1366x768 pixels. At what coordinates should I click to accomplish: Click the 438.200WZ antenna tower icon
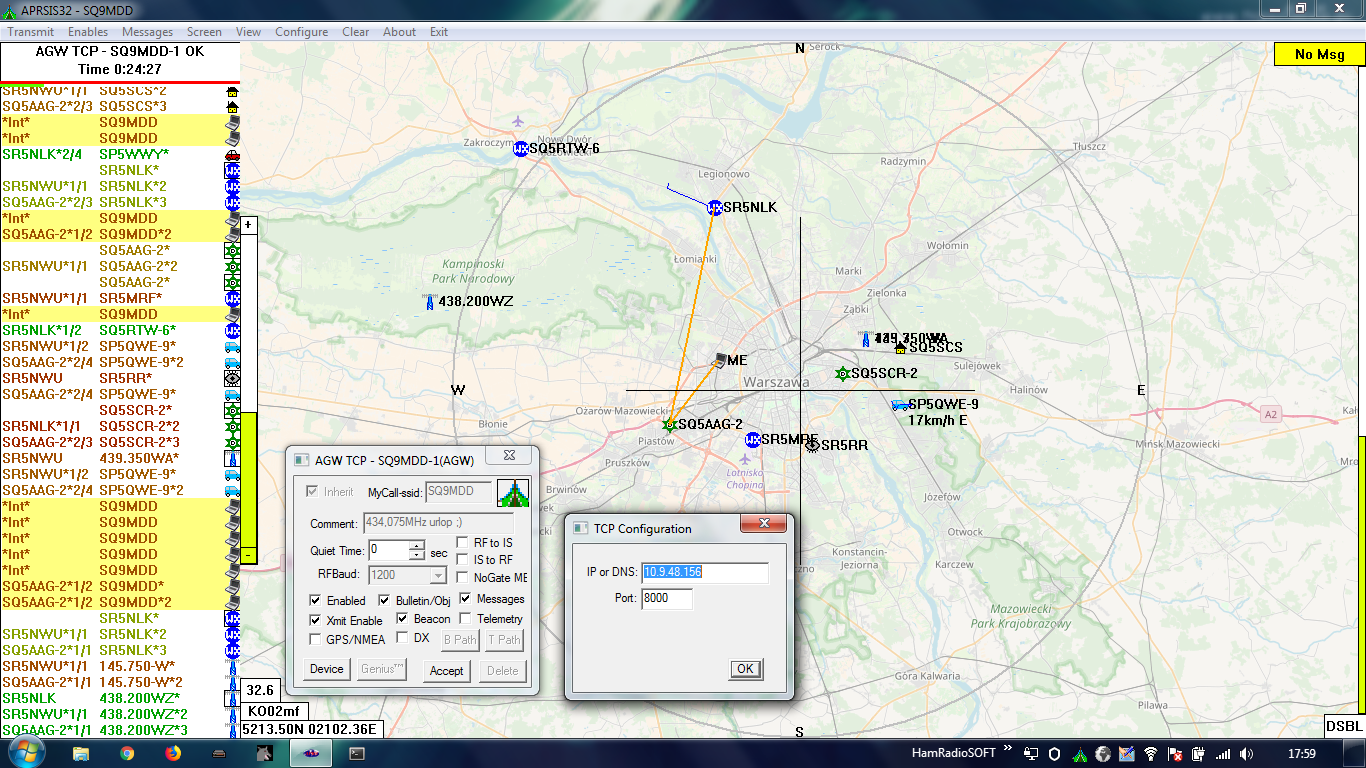point(430,301)
